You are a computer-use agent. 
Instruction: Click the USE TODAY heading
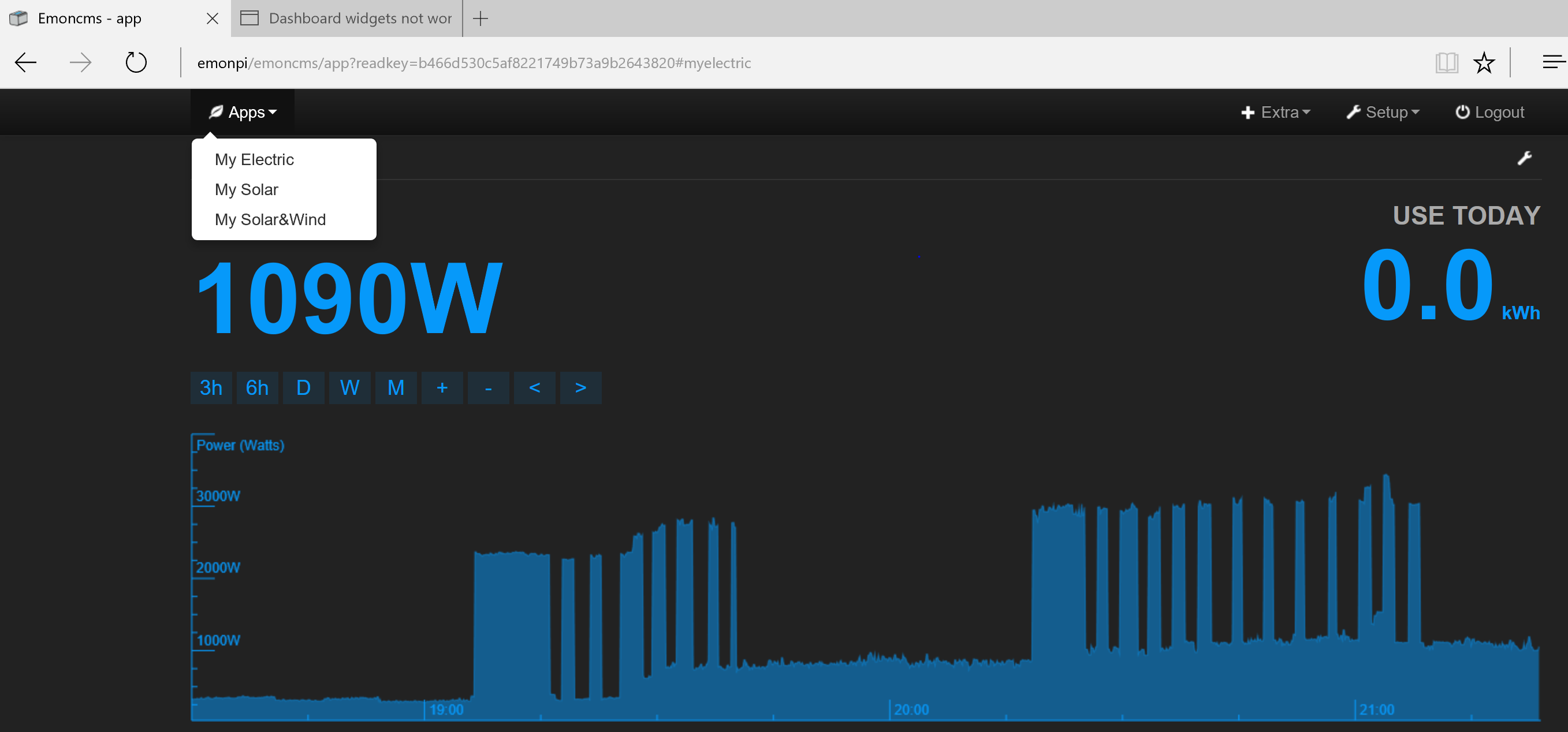[x=1466, y=215]
